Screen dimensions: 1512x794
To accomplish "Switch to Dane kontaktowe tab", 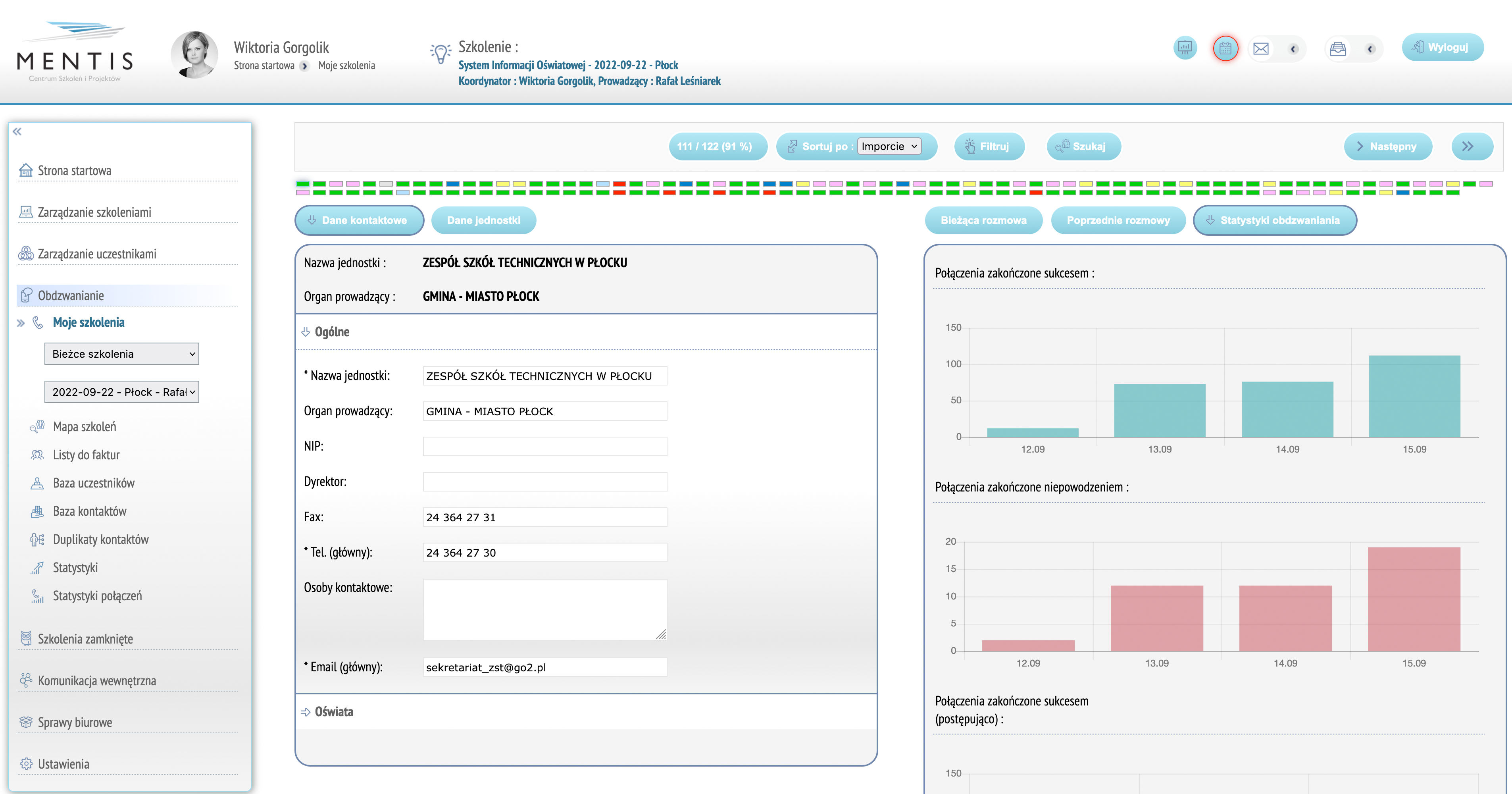I will coord(359,220).
